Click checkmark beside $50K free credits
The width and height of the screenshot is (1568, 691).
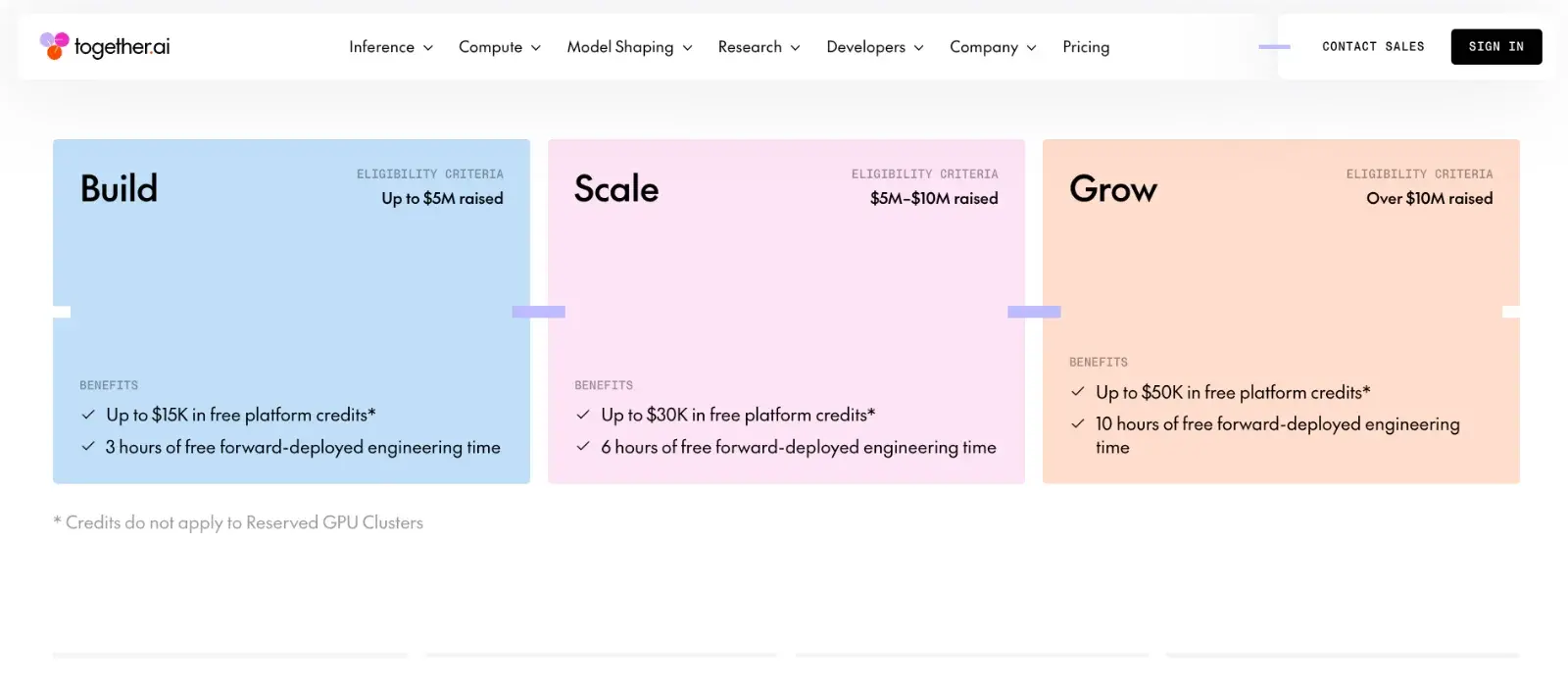[x=1078, y=391]
